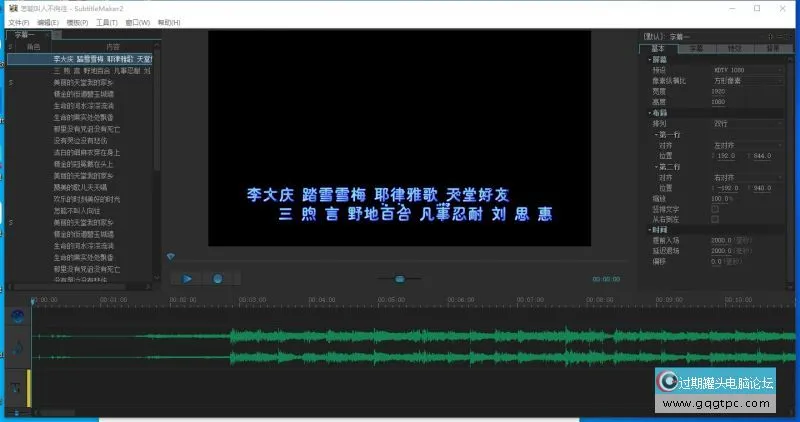
Task: Select the subtitle row 赞美的歌儿天天唱
Action: 80,187
